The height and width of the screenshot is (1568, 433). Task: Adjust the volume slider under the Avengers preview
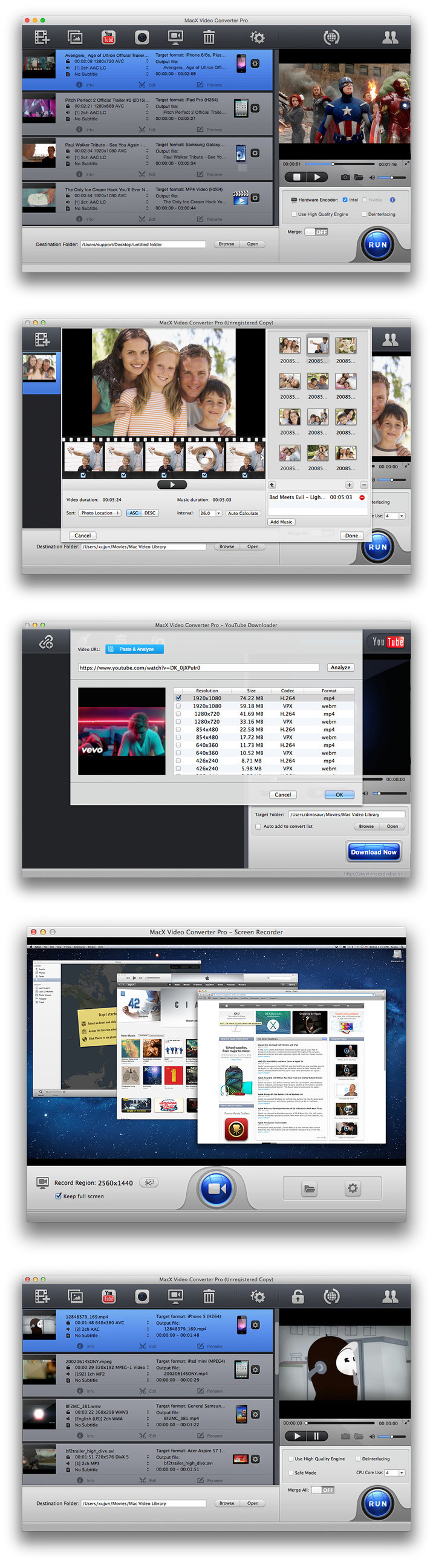[392, 177]
